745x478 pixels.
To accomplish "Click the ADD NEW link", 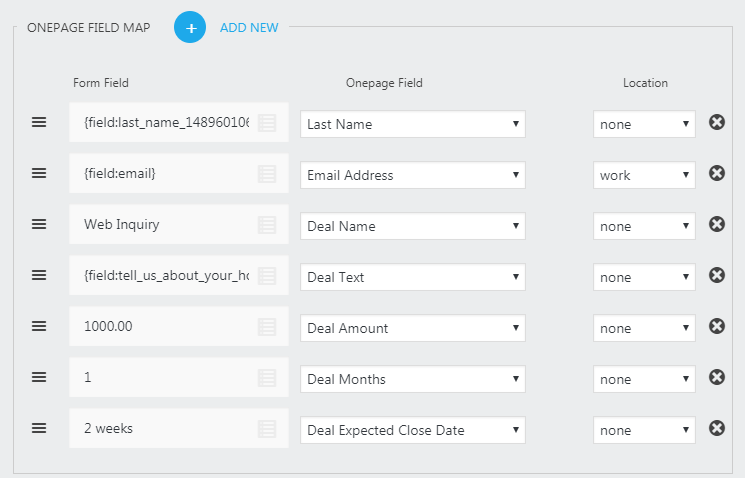I will pos(249,28).
